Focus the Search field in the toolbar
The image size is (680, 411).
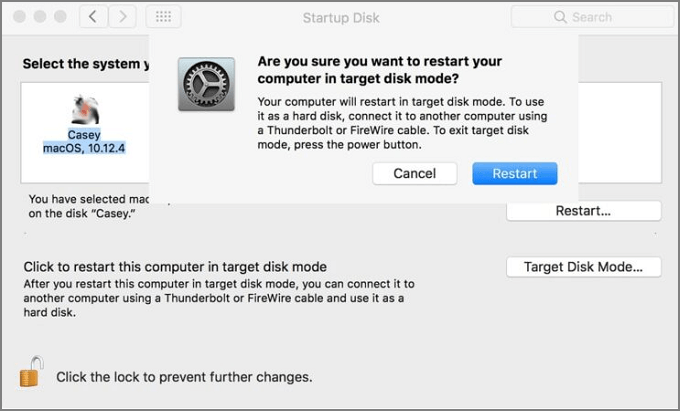(x=600, y=17)
